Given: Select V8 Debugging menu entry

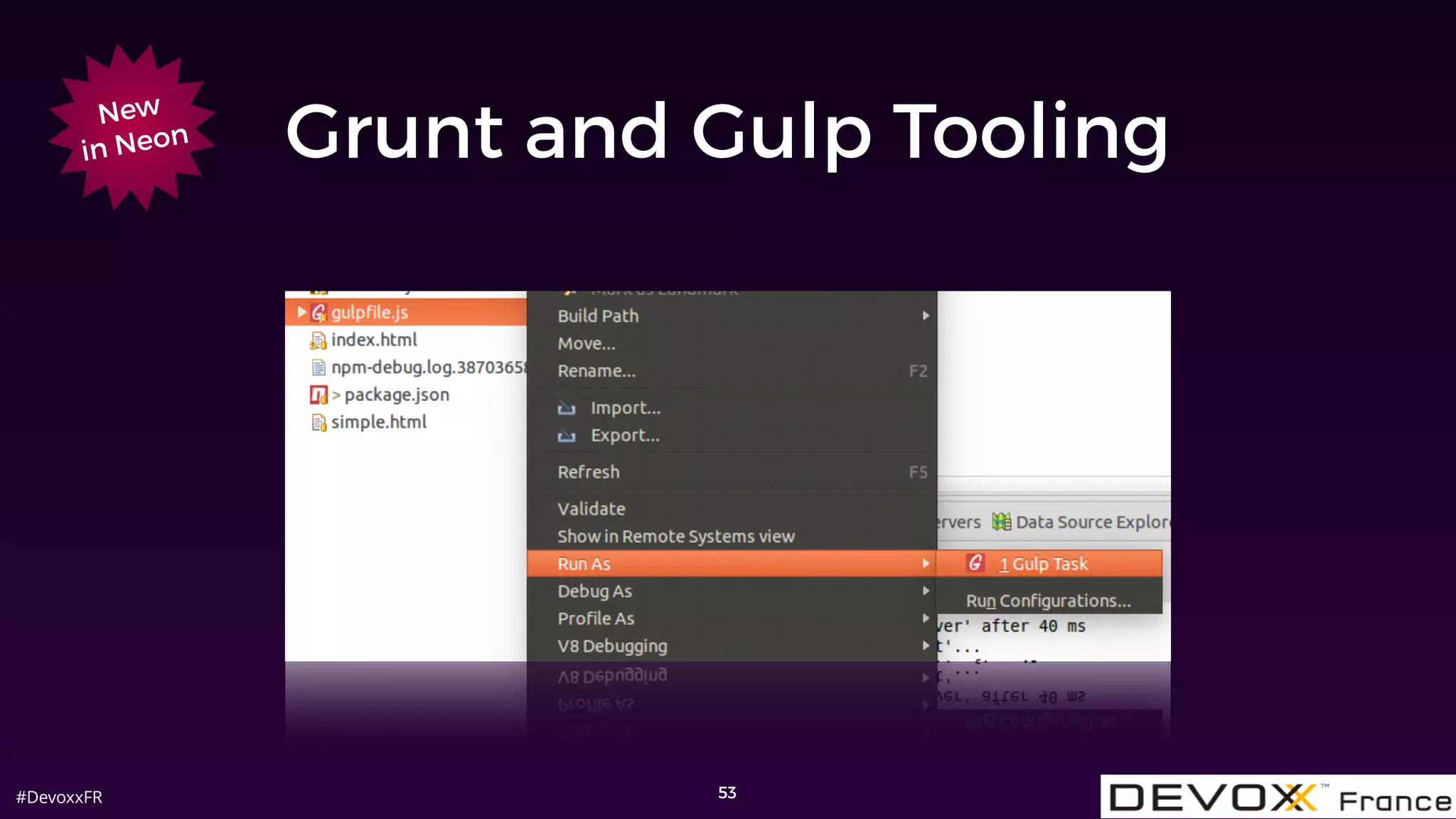Looking at the screenshot, I should point(732,646).
